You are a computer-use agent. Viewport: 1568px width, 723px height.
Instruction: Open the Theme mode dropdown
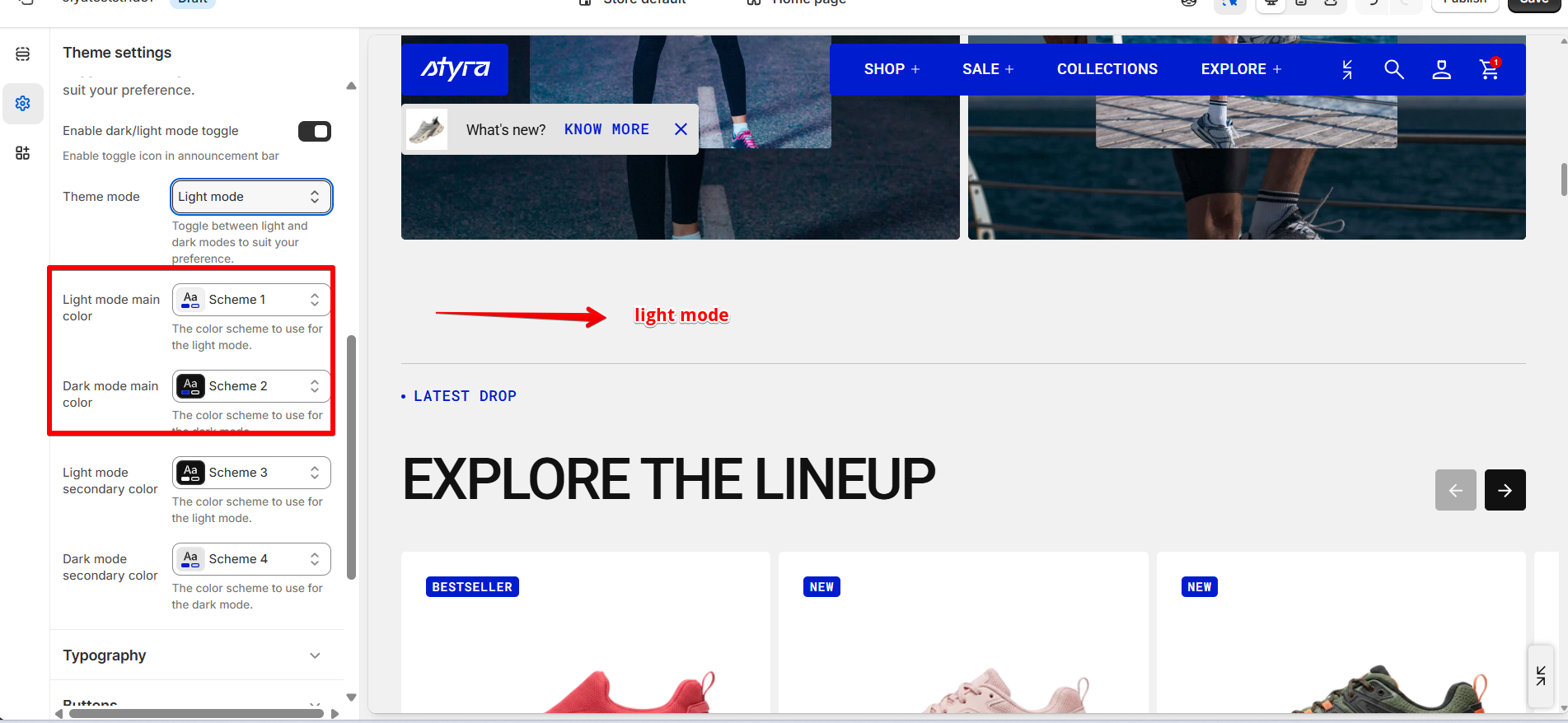251,197
